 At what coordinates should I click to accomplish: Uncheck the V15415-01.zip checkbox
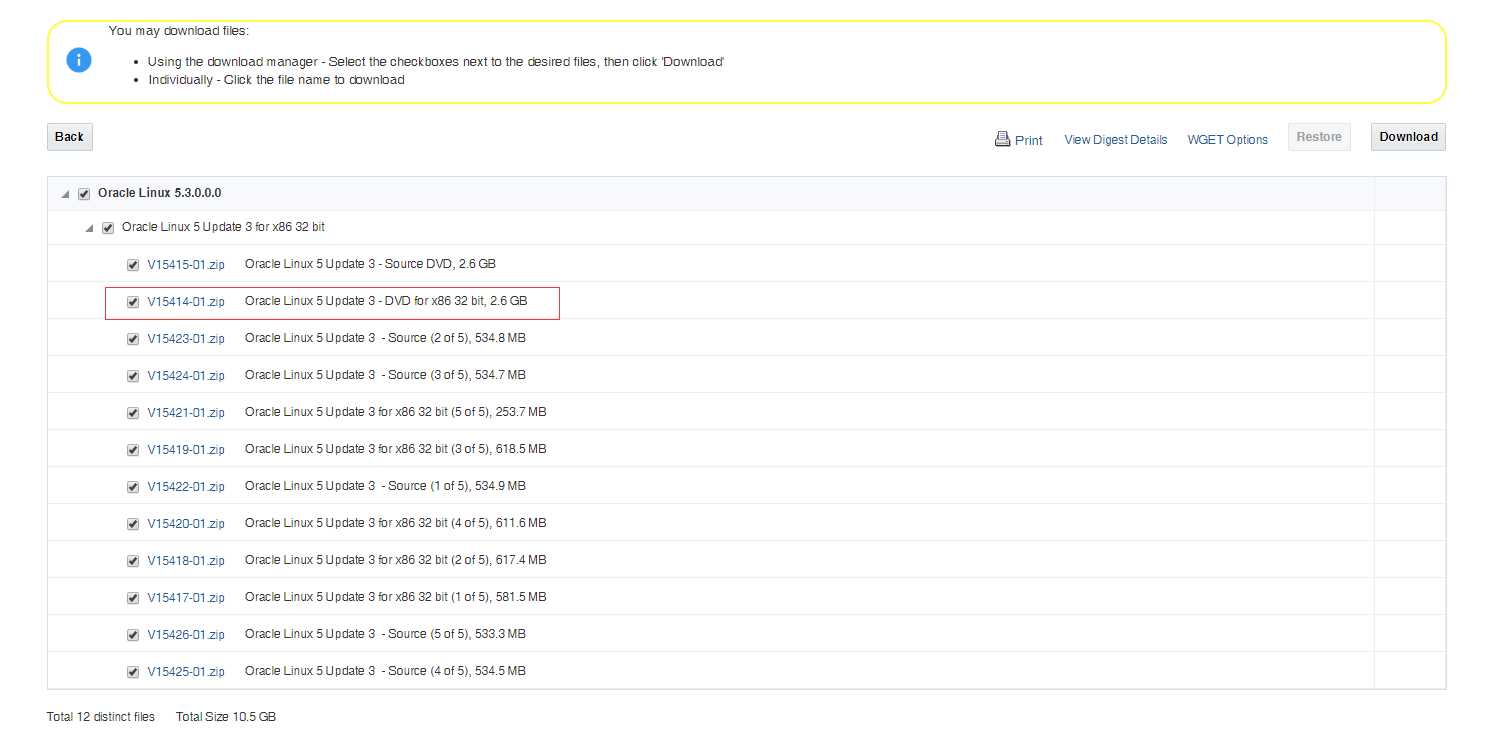pyautogui.click(x=133, y=265)
